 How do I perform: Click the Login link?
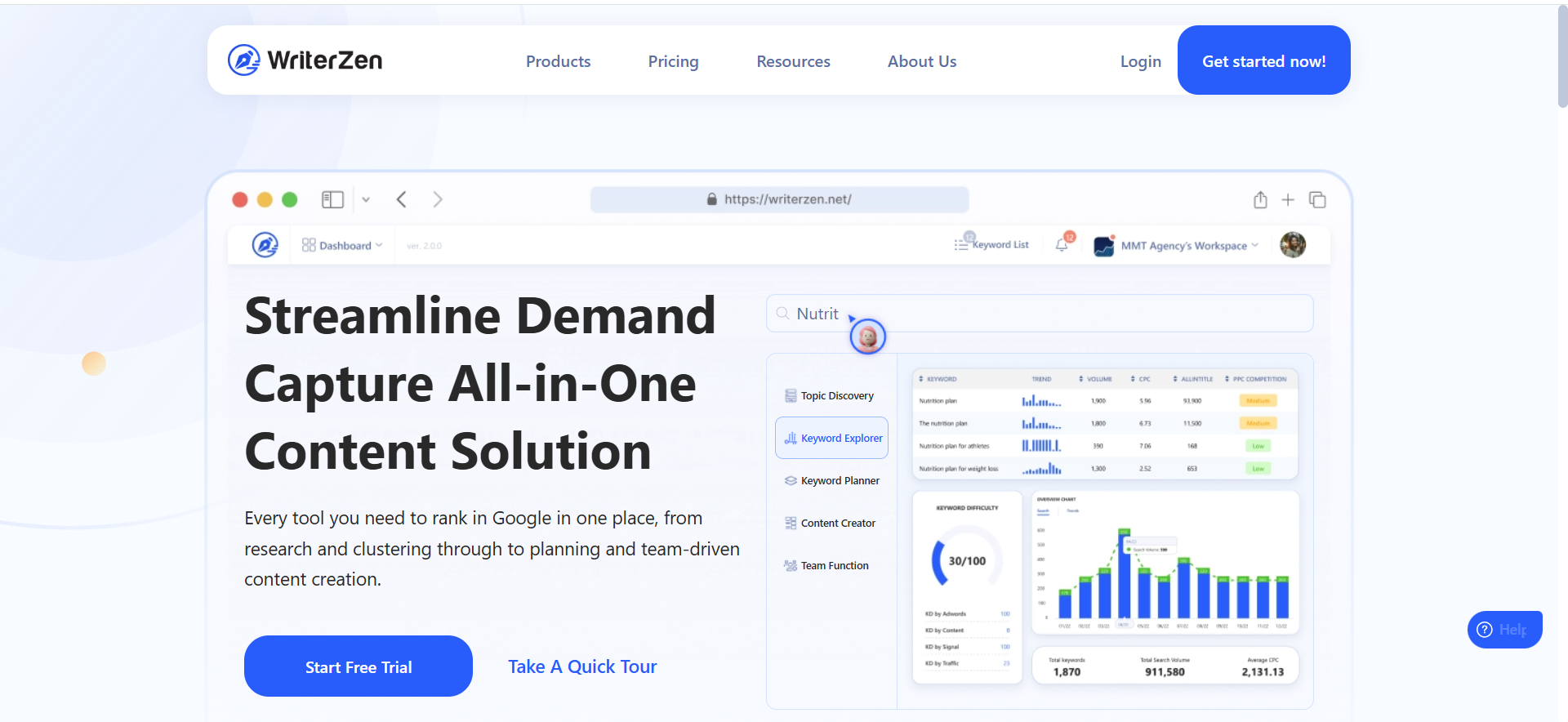[1140, 61]
